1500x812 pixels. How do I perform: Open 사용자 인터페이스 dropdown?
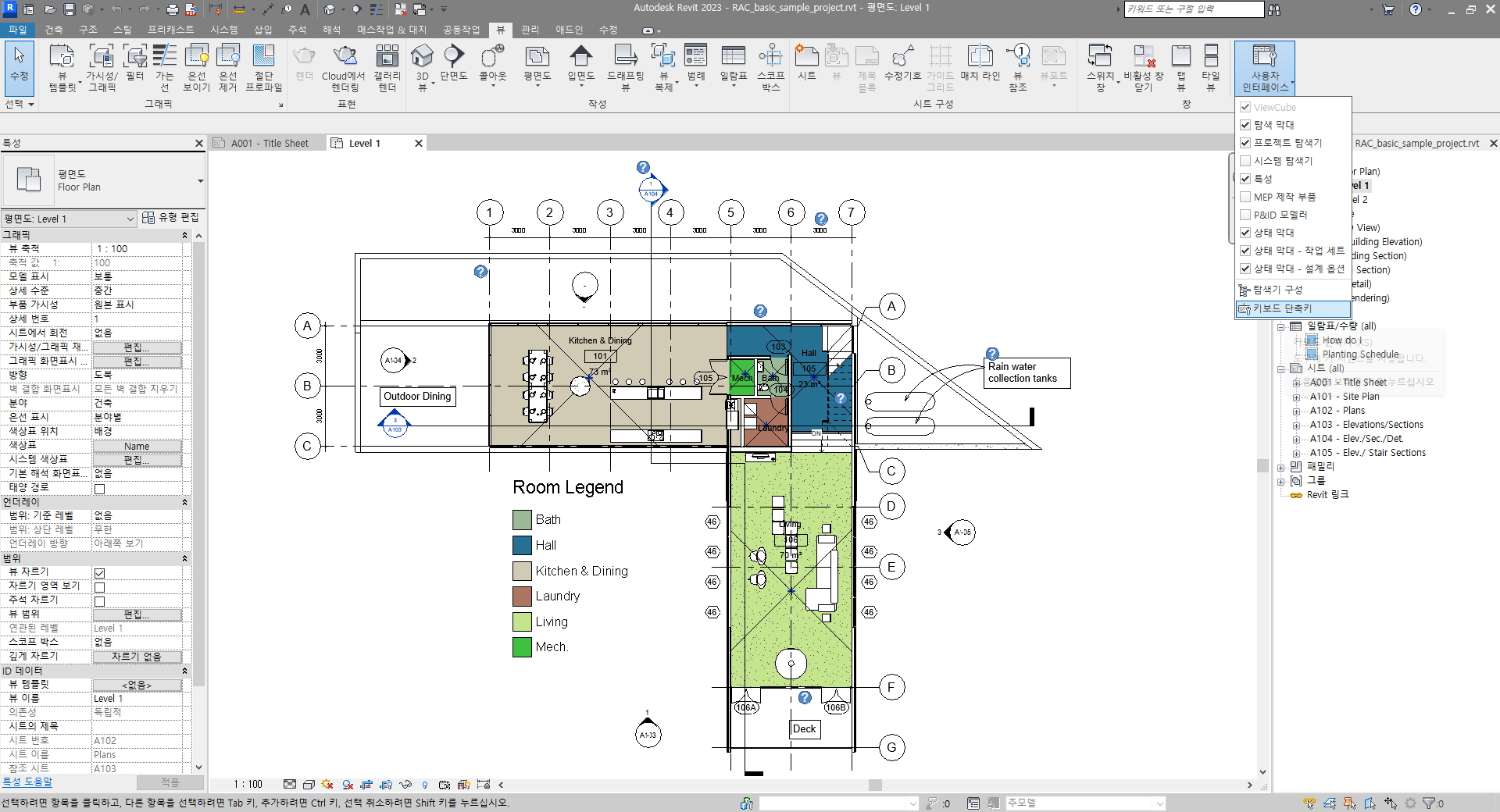pos(1265,68)
